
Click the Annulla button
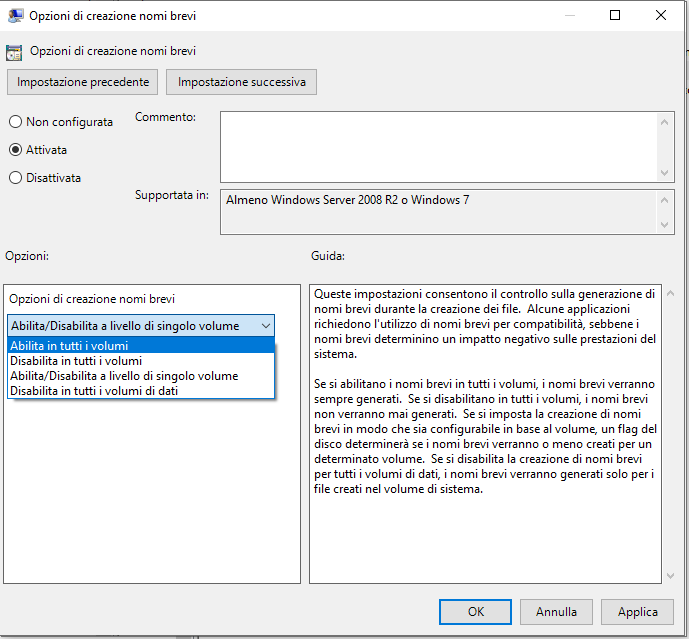tap(556, 612)
